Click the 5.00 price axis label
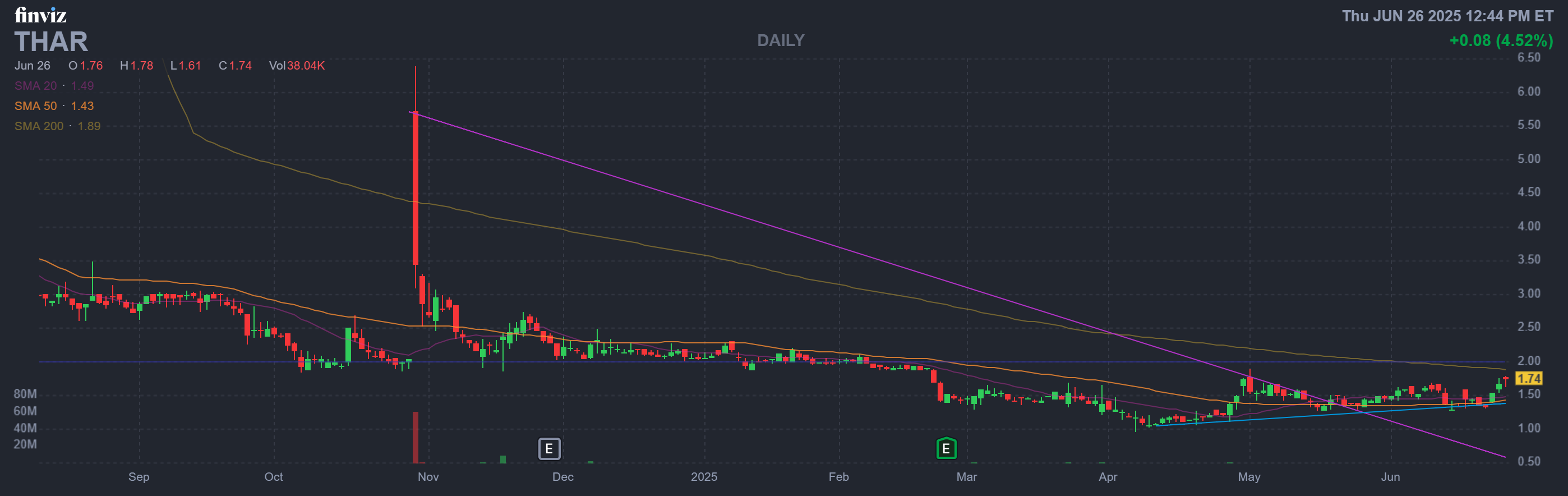The image size is (1568, 496). tap(1528, 159)
